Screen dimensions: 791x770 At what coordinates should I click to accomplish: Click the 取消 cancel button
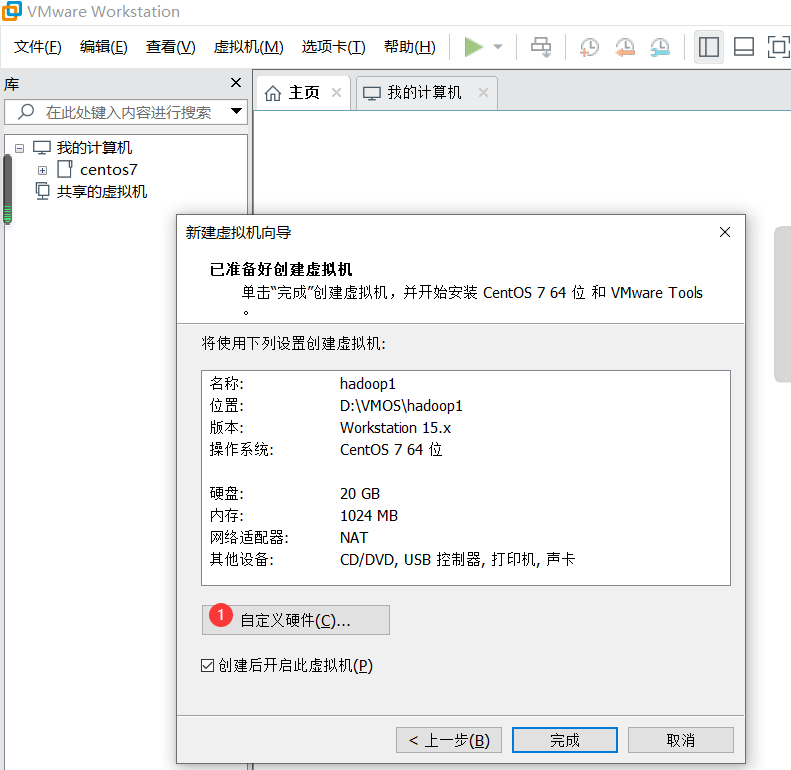681,740
